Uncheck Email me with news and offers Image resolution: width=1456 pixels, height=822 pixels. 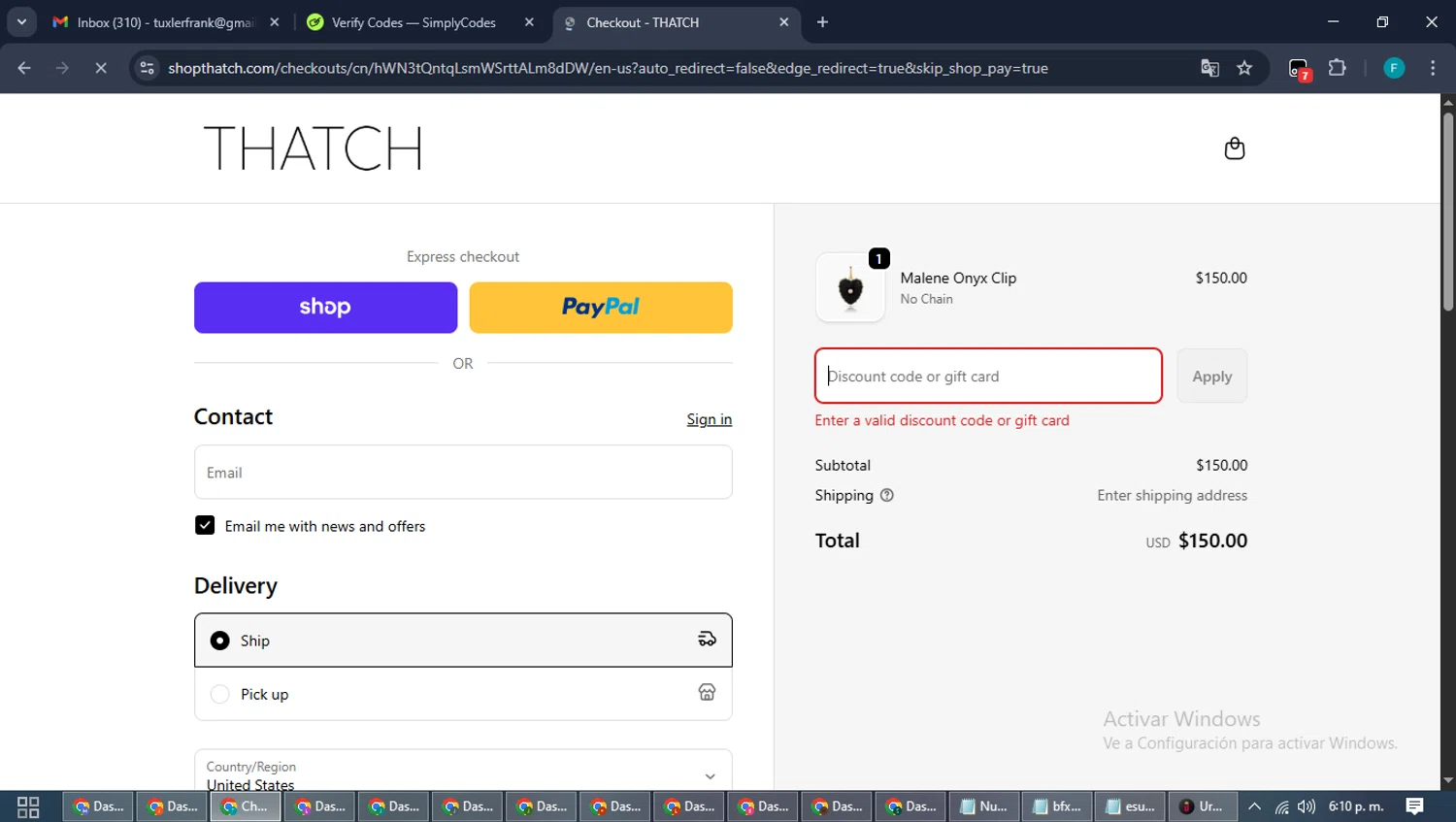[205, 525]
